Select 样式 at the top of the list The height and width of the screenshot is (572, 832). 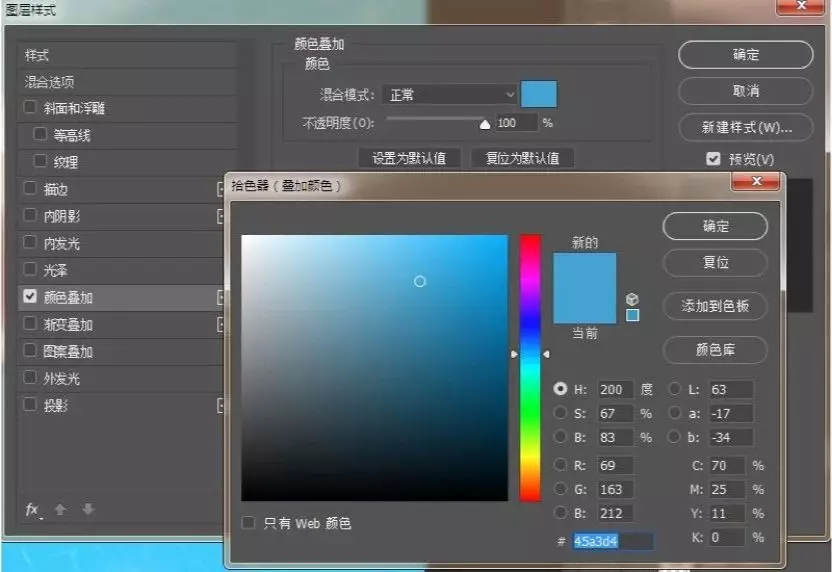click(x=37, y=55)
